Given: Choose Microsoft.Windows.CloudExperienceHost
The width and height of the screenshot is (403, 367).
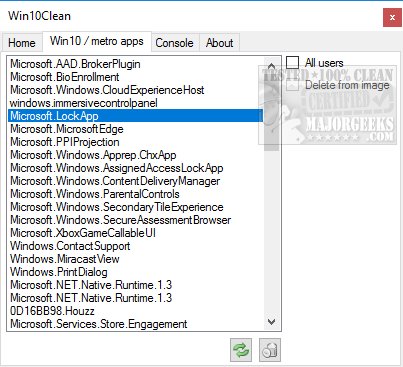Looking at the screenshot, I should point(135,90).
